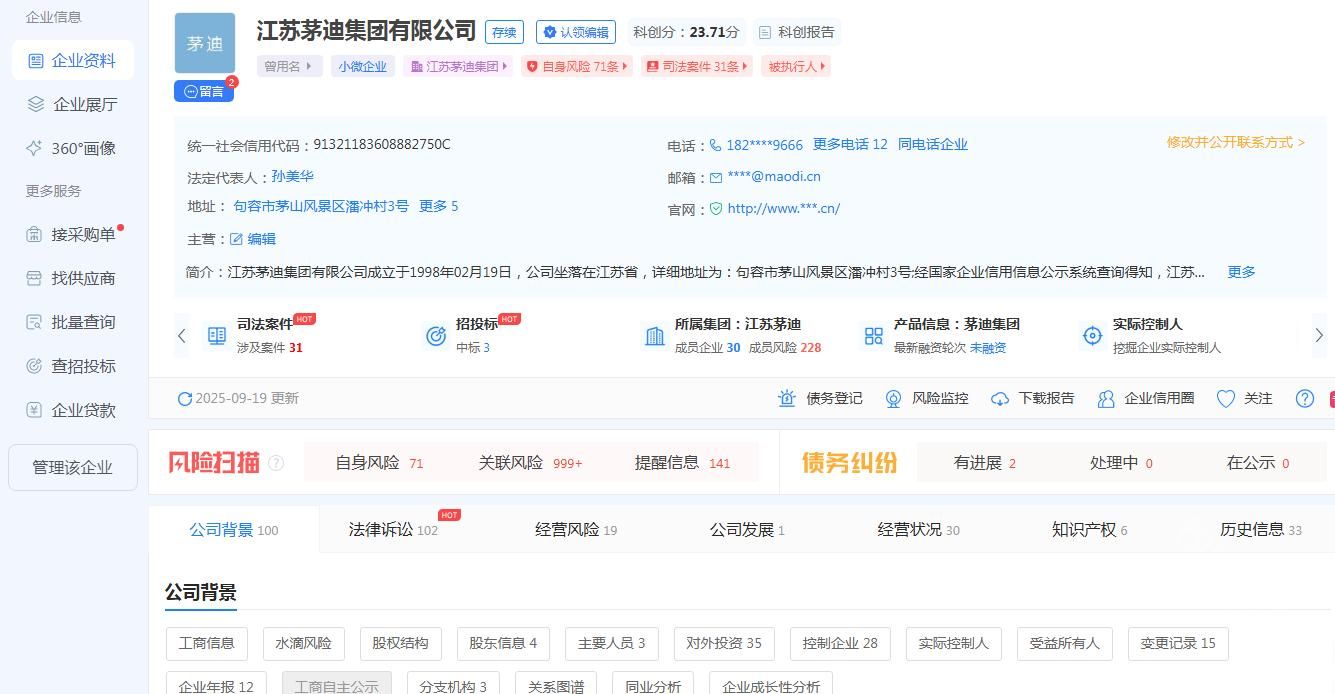
Task: Open 有进展 2 under 债务纠纷
Action: pos(984,463)
